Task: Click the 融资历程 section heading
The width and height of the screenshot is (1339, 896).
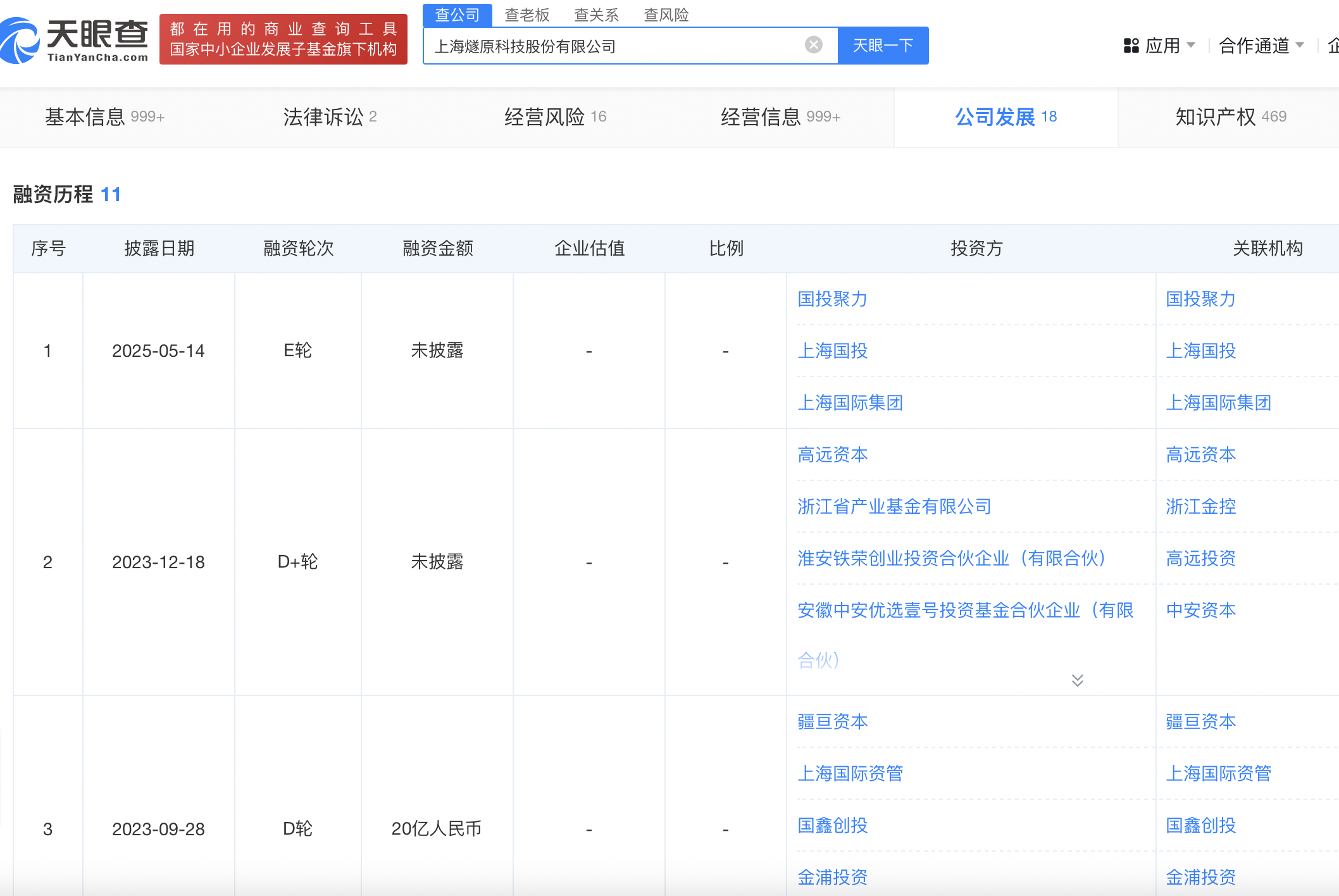Action: (53, 194)
